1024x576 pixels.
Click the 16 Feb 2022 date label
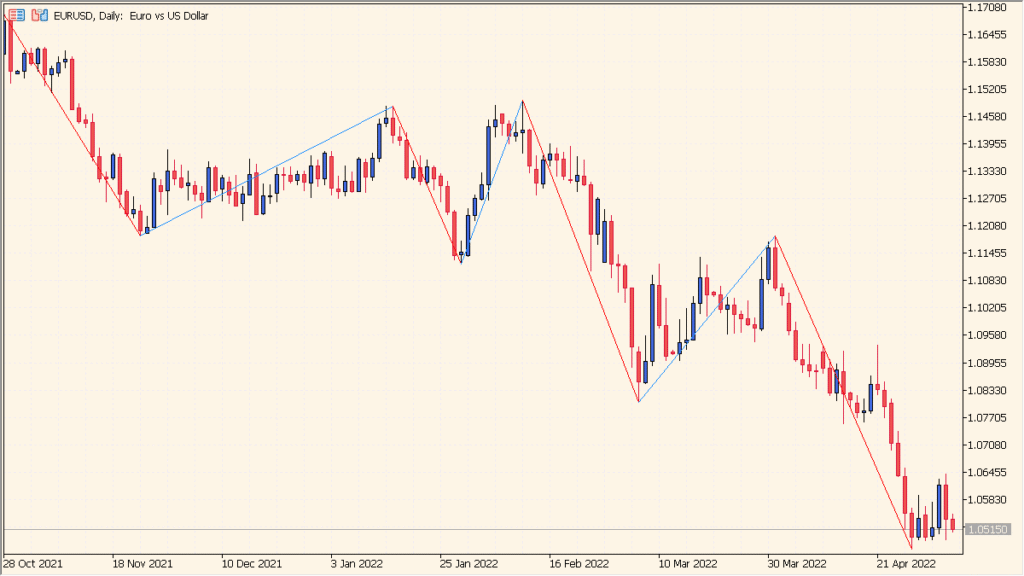click(579, 564)
